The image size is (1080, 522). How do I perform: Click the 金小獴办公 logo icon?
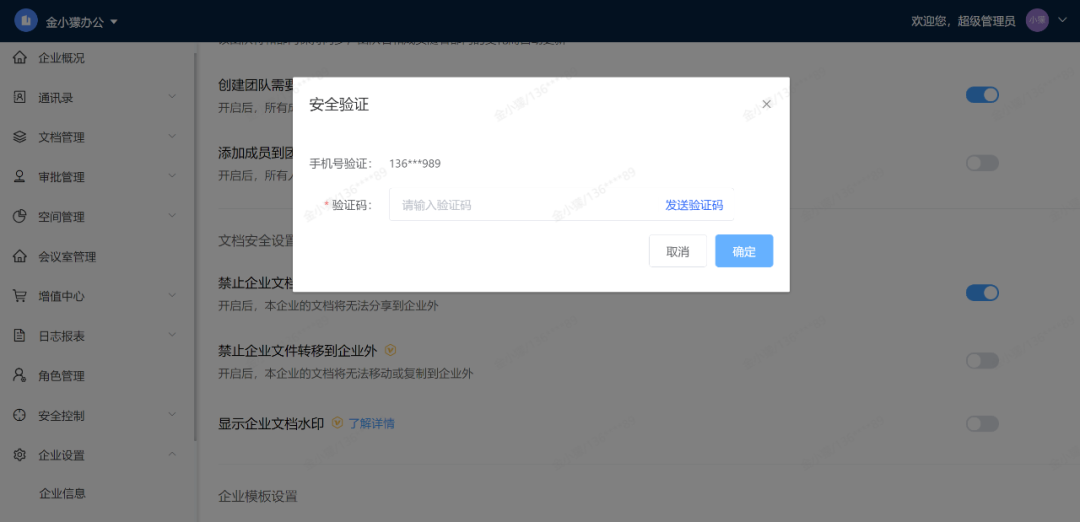pyautogui.click(x=26, y=21)
